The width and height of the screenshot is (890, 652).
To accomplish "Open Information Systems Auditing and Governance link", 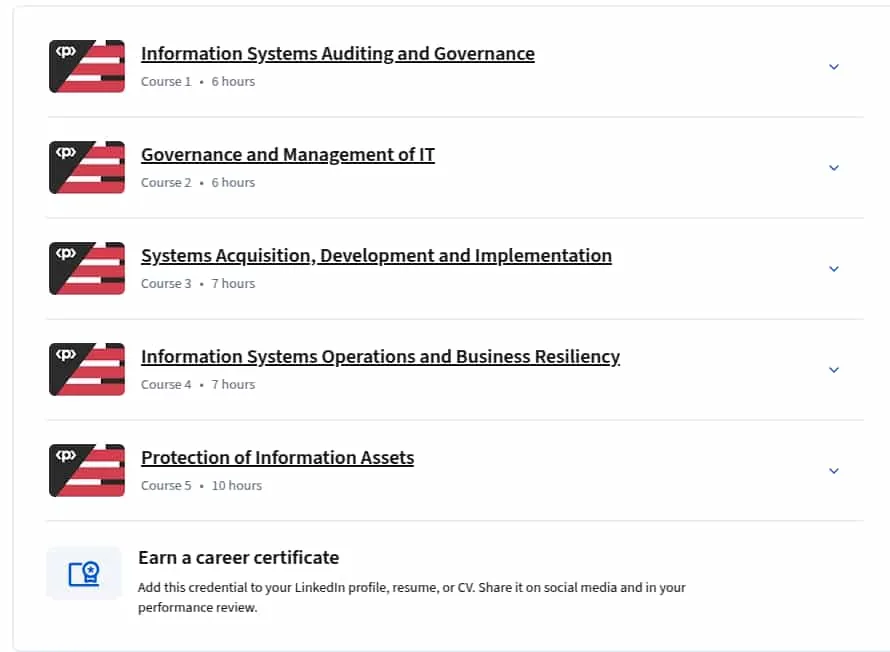I will click(x=338, y=53).
